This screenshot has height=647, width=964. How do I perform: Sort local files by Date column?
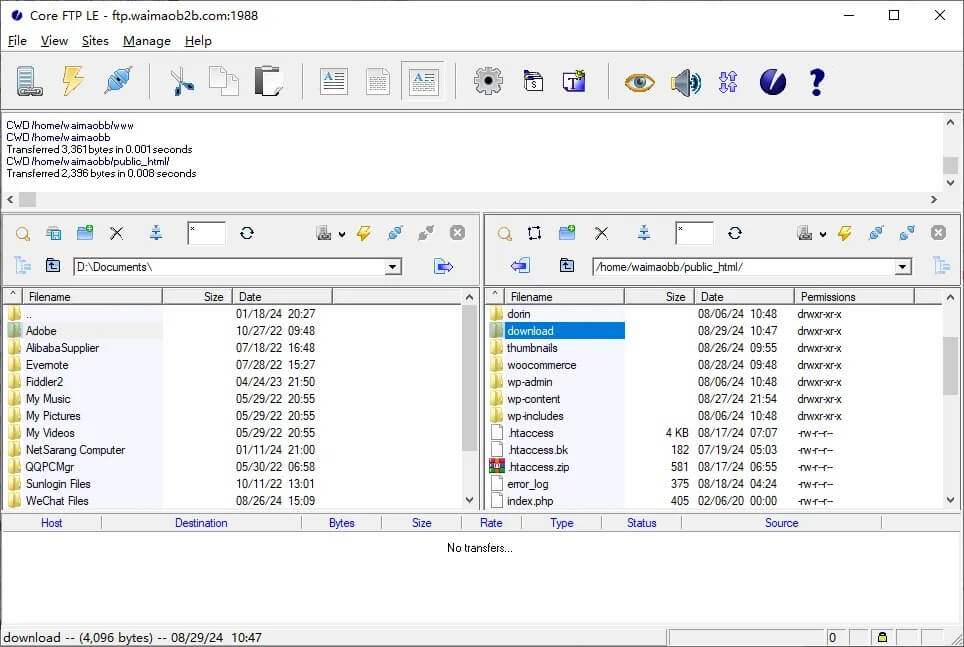pyautogui.click(x=282, y=297)
